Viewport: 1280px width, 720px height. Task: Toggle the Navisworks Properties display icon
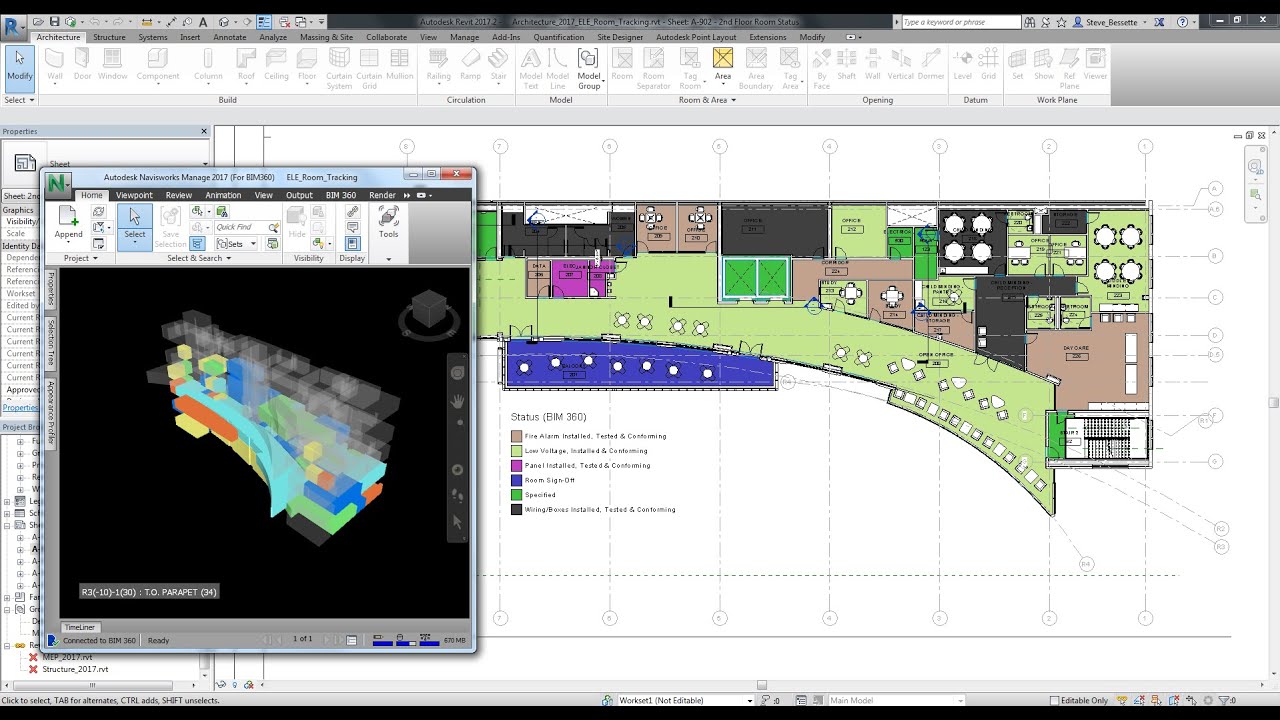pos(352,243)
